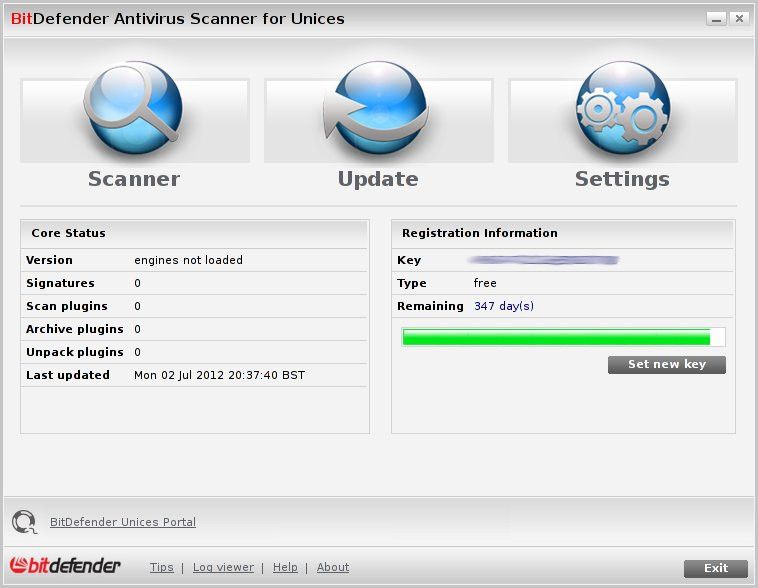Click the Type 'free' value

pyautogui.click(x=485, y=283)
